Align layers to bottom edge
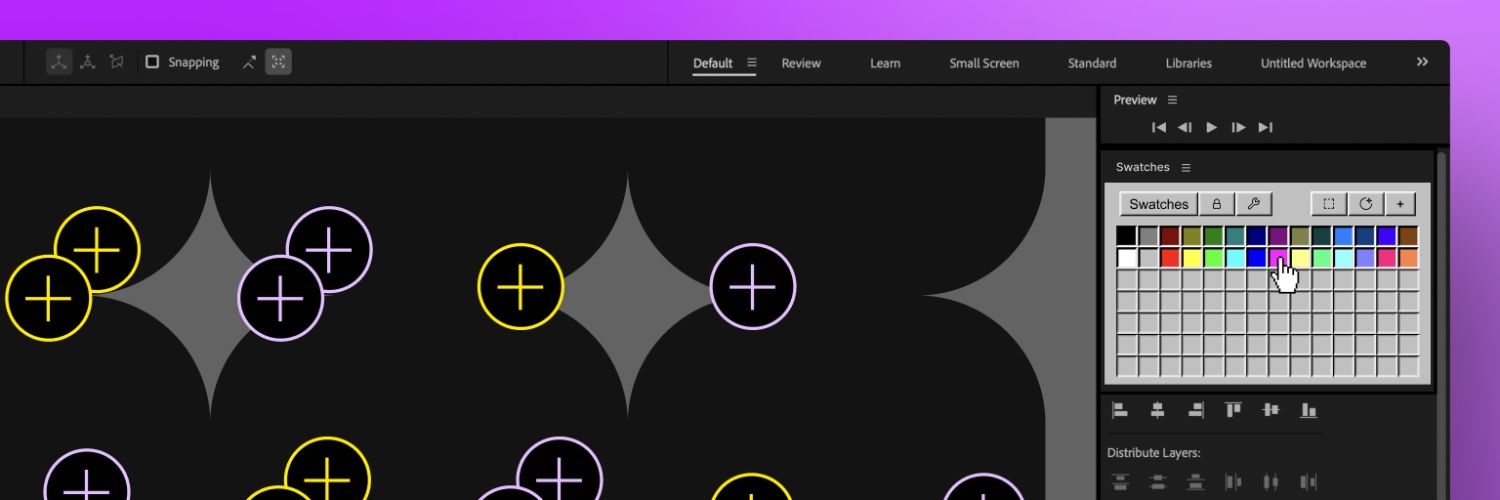 pyautogui.click(x=1309, y=410)
